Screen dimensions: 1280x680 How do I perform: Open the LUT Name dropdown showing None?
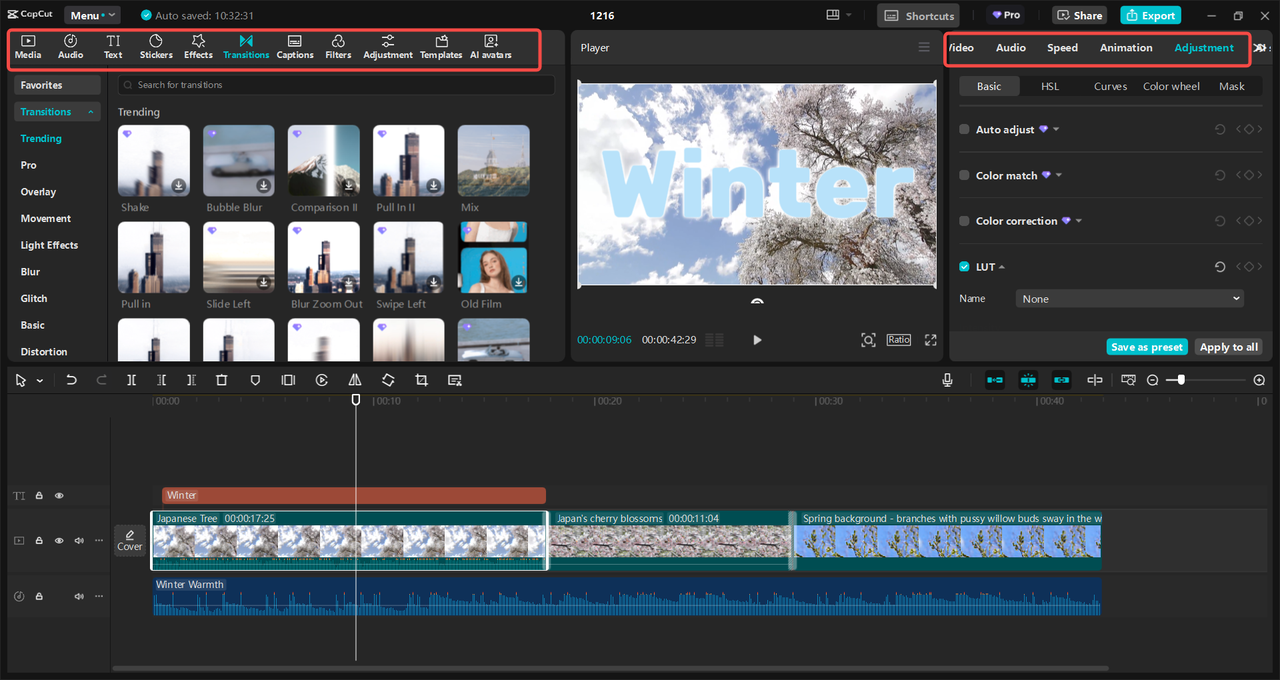[x=1130, y=299]
